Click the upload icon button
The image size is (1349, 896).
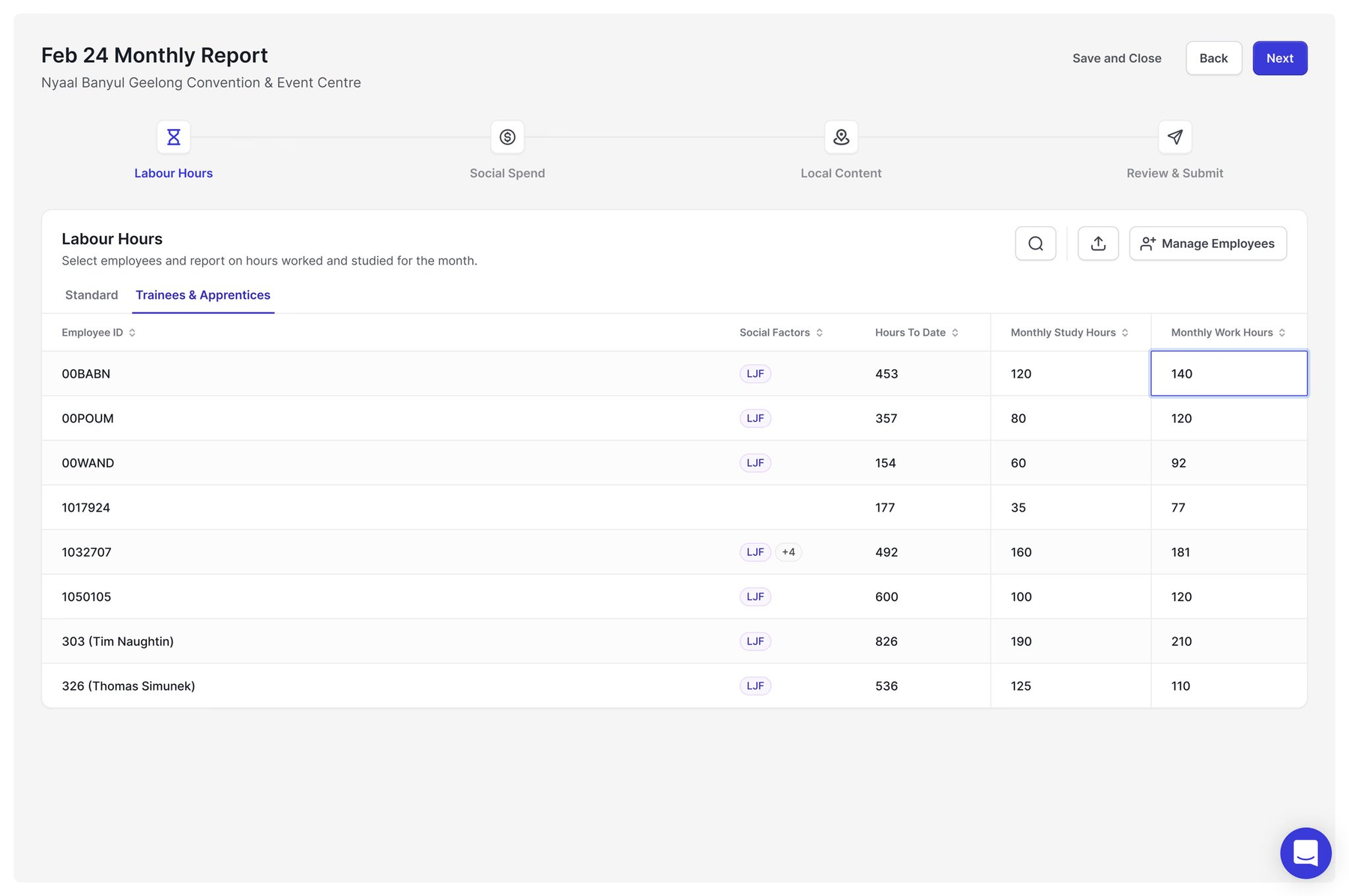coord(1098,243)
